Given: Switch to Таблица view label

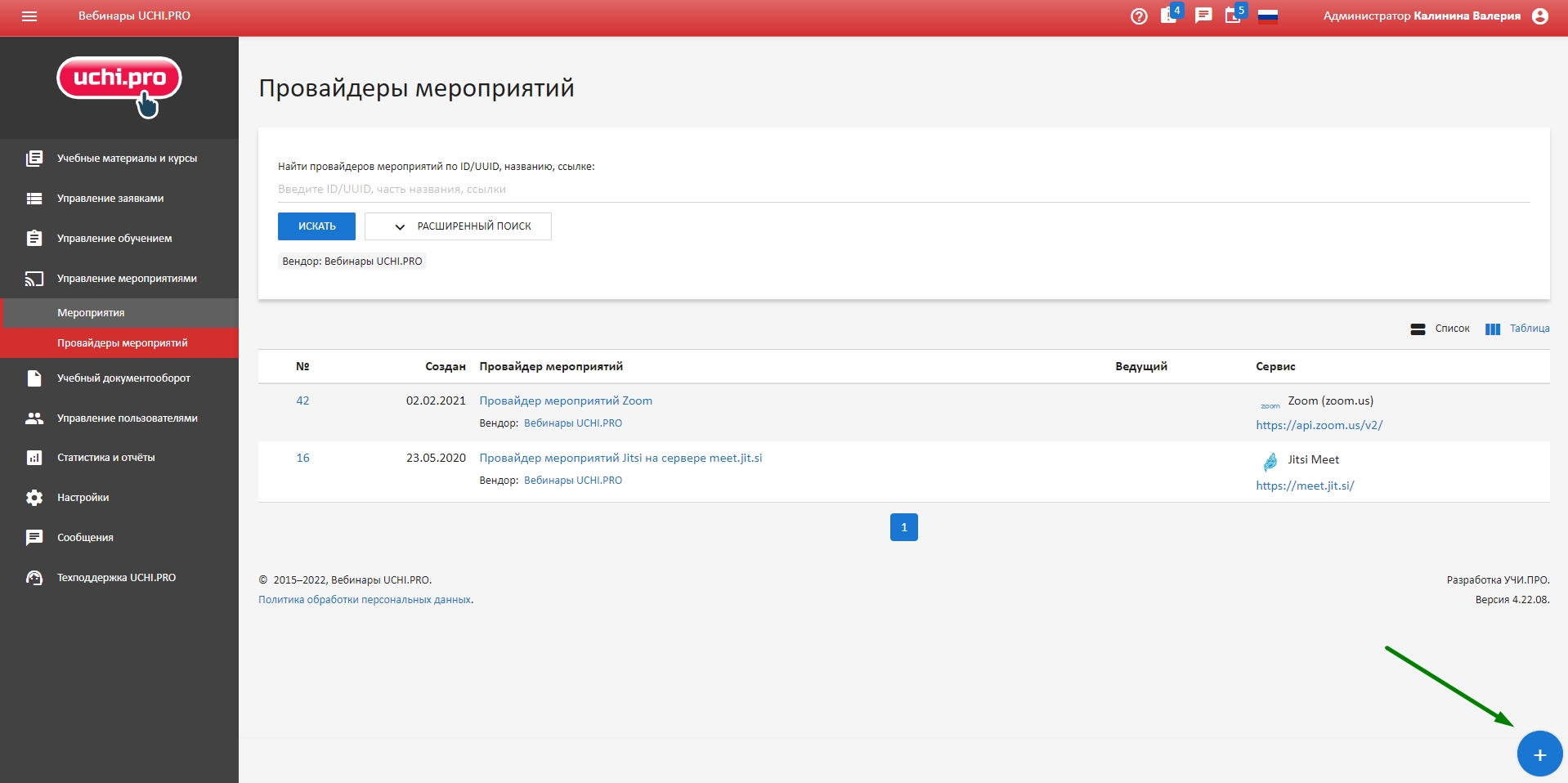Looking at the screenshot, I should (1530, 329).
